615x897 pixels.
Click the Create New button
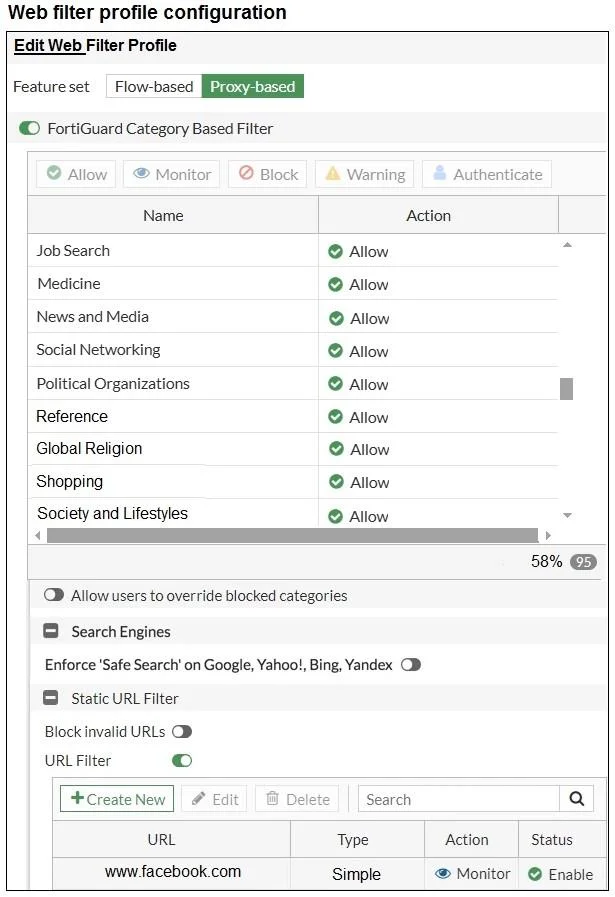[x=117, y=799]
